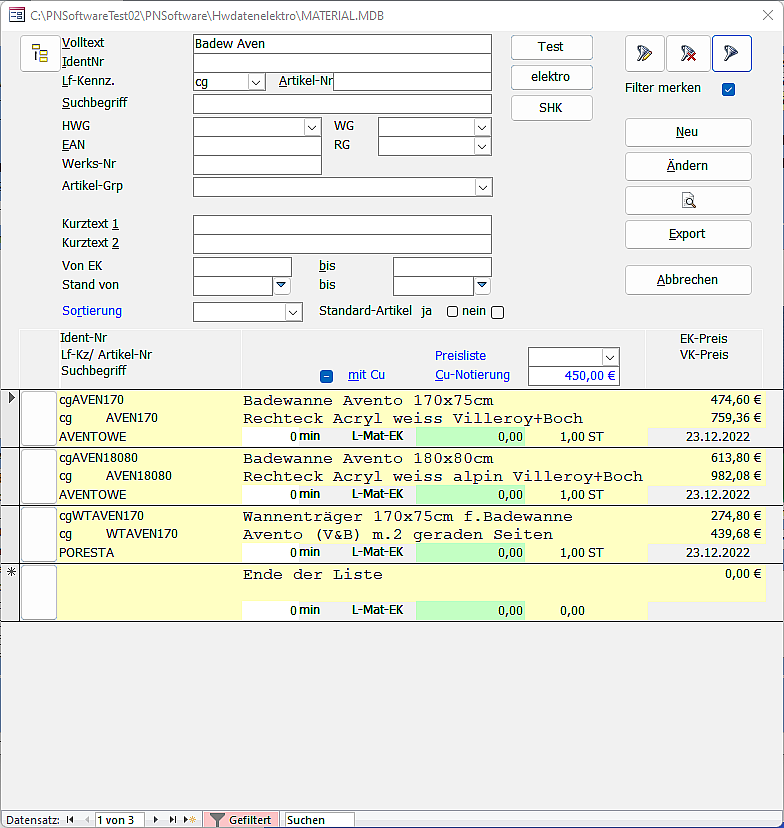Jump to the first record in navigator
The height and width of the screenshot is (828, 784).
click(x=70, y=820)
